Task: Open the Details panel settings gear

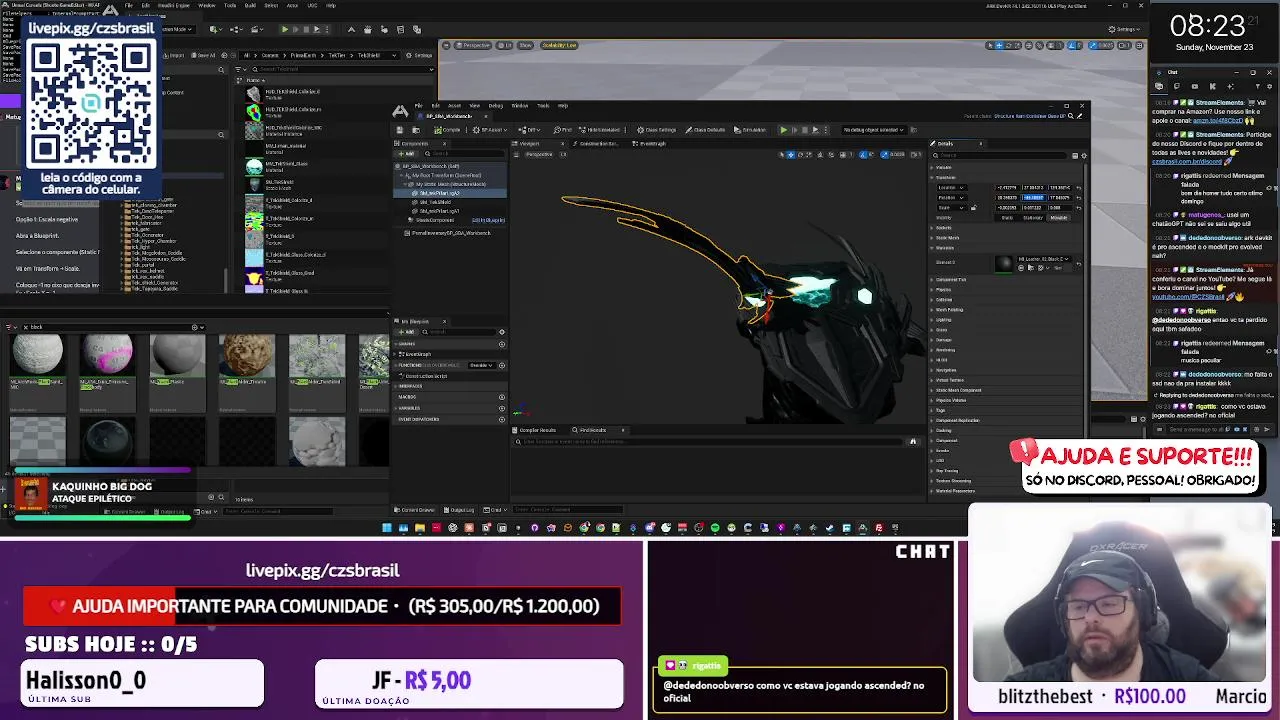Action: point(1084,156)
